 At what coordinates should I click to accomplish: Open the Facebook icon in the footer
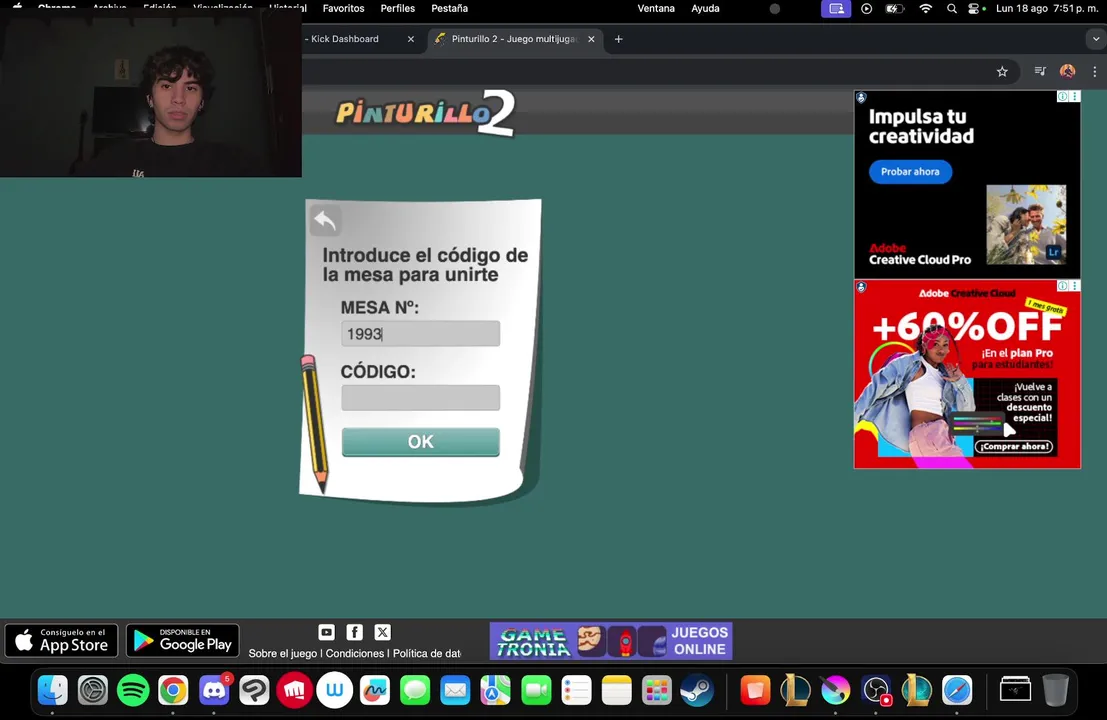[354, 632]
